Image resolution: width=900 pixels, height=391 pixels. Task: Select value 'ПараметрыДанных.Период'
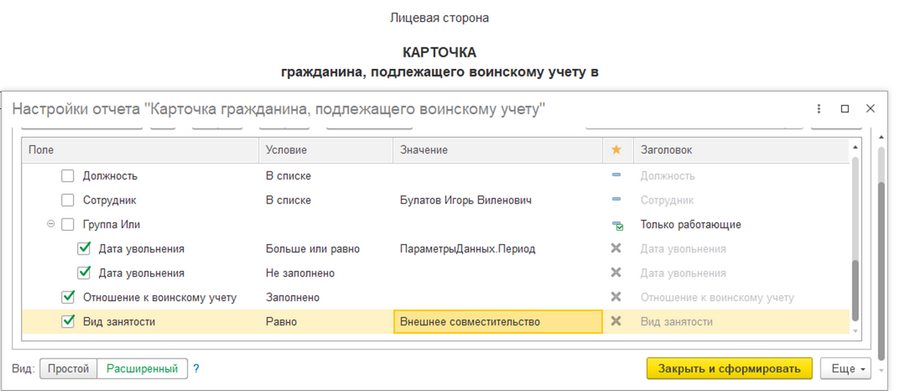(467, 249)
